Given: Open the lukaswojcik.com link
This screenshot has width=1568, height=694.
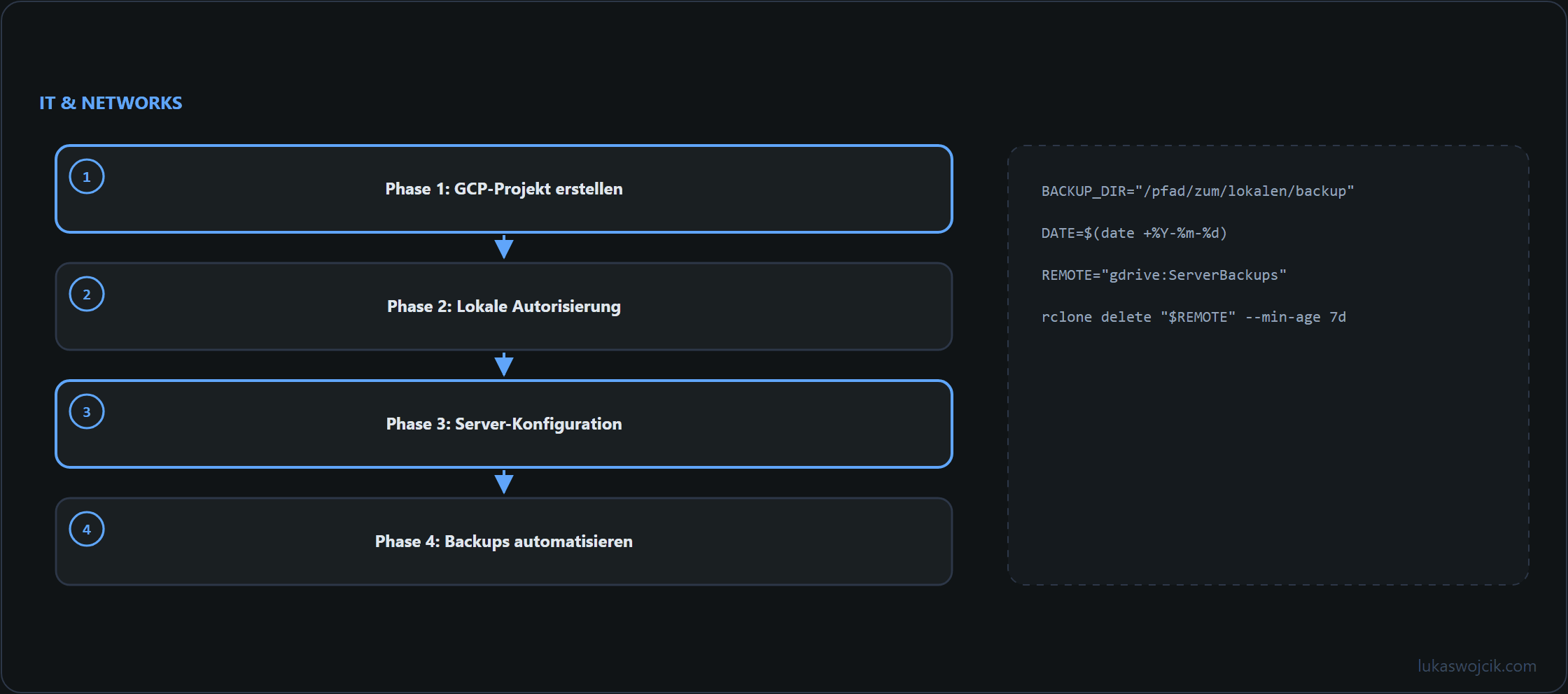Looking at the screenshot, I should click(x=1477, y=666).
